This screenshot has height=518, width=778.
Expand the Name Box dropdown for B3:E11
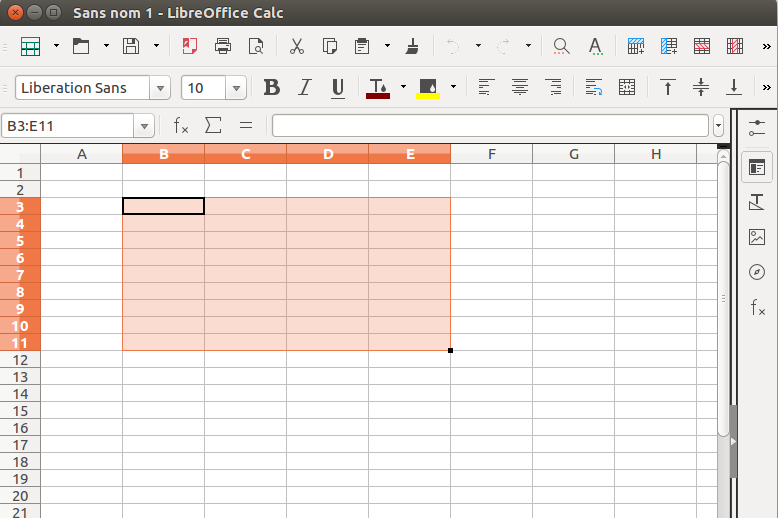tap(145, 126)
